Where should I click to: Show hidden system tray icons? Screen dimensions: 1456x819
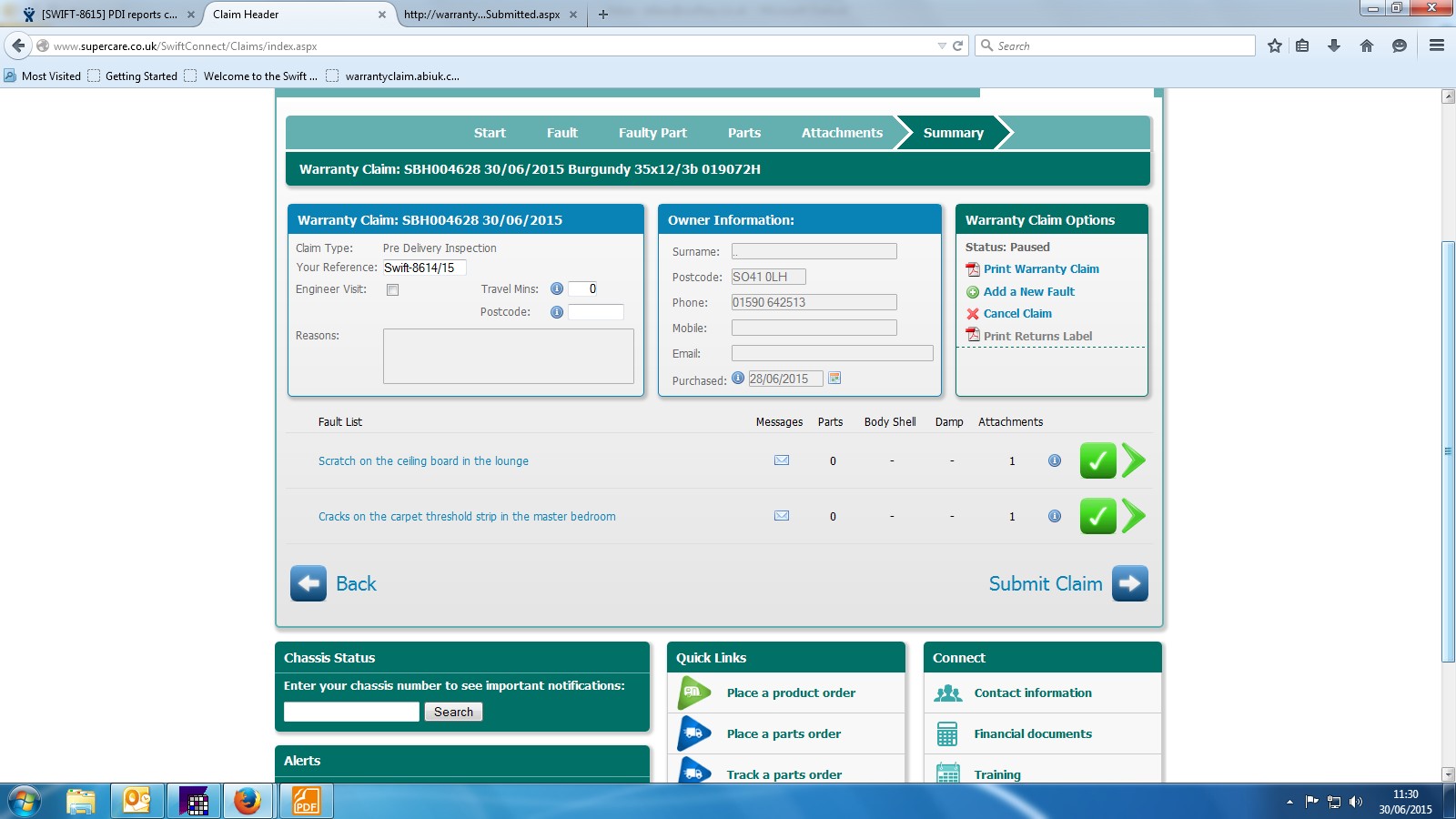pos(1289,802)
